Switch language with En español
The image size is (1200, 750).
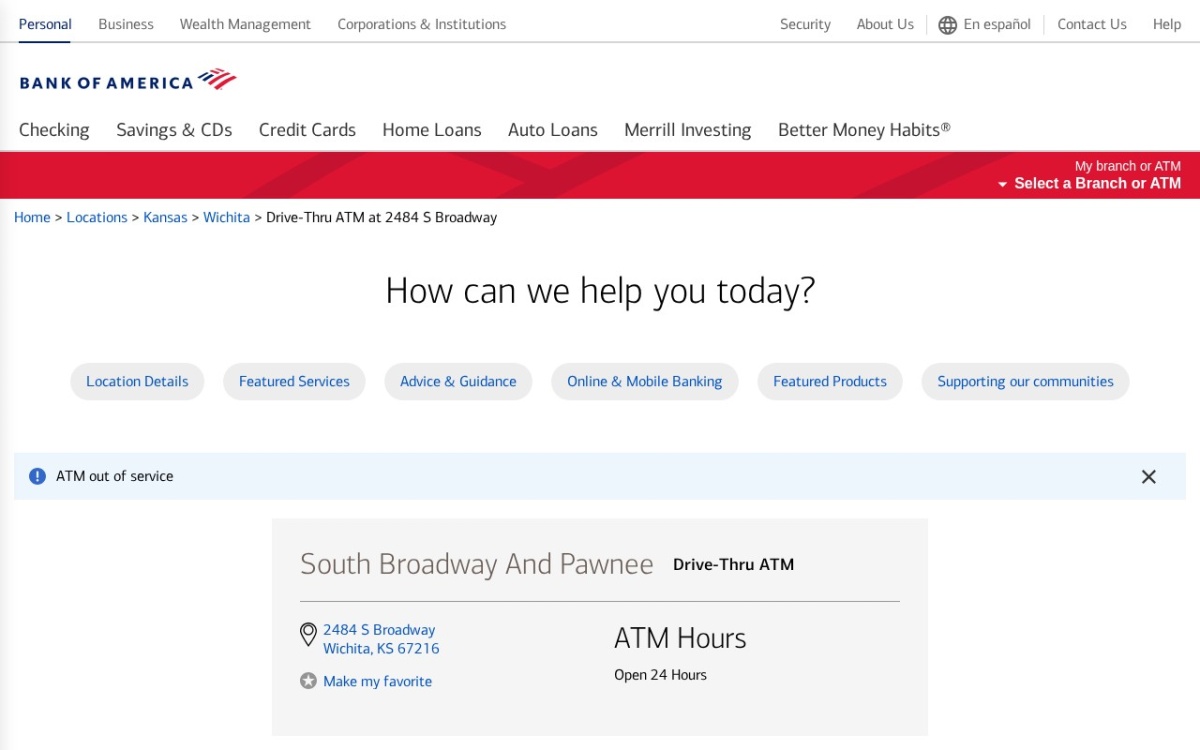pos(997,24)
